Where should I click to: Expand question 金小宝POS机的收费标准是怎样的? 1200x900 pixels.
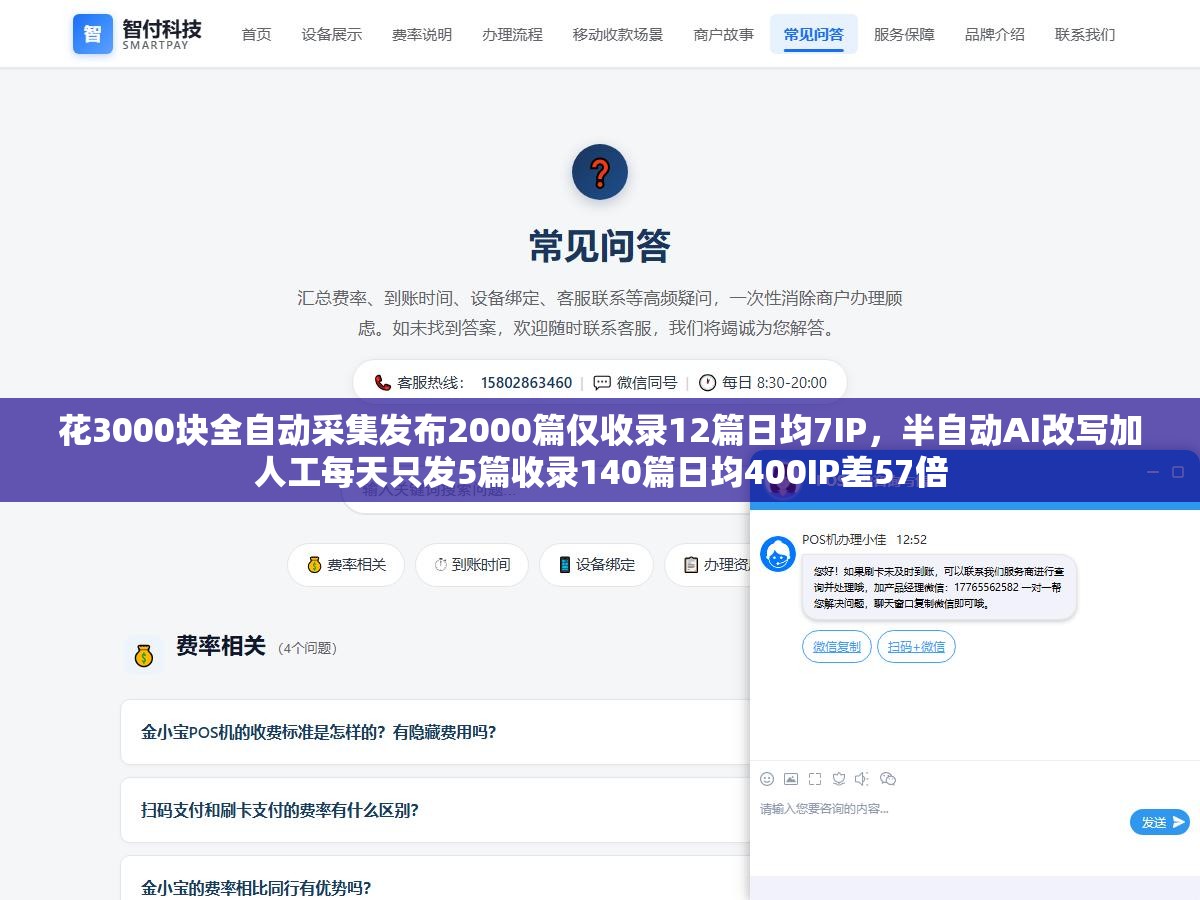435,732
